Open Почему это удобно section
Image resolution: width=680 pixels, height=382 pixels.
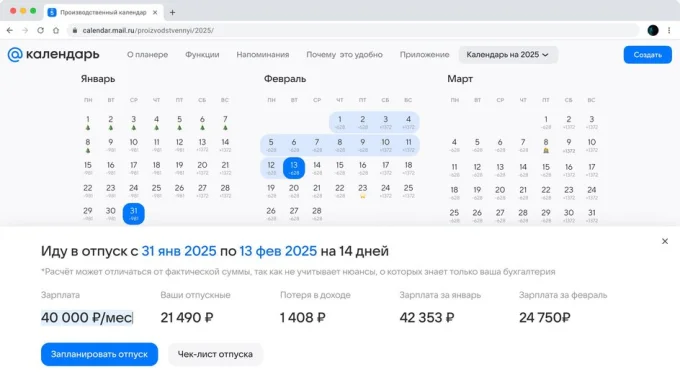pyautogui.click(x=344, y=55)
